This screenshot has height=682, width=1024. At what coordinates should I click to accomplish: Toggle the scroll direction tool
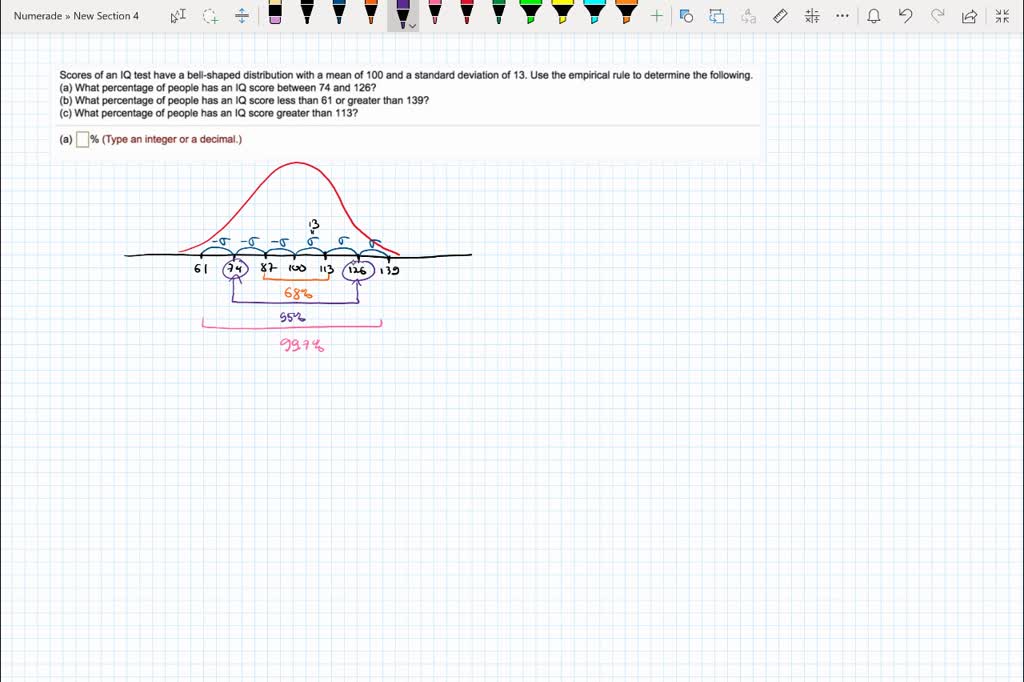pyautogui.click(x=241, y=15)
